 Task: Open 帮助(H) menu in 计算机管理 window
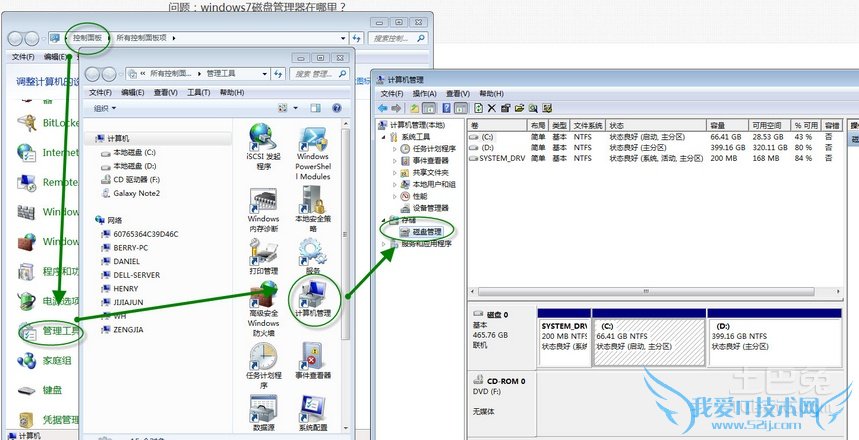coord(491,94)
